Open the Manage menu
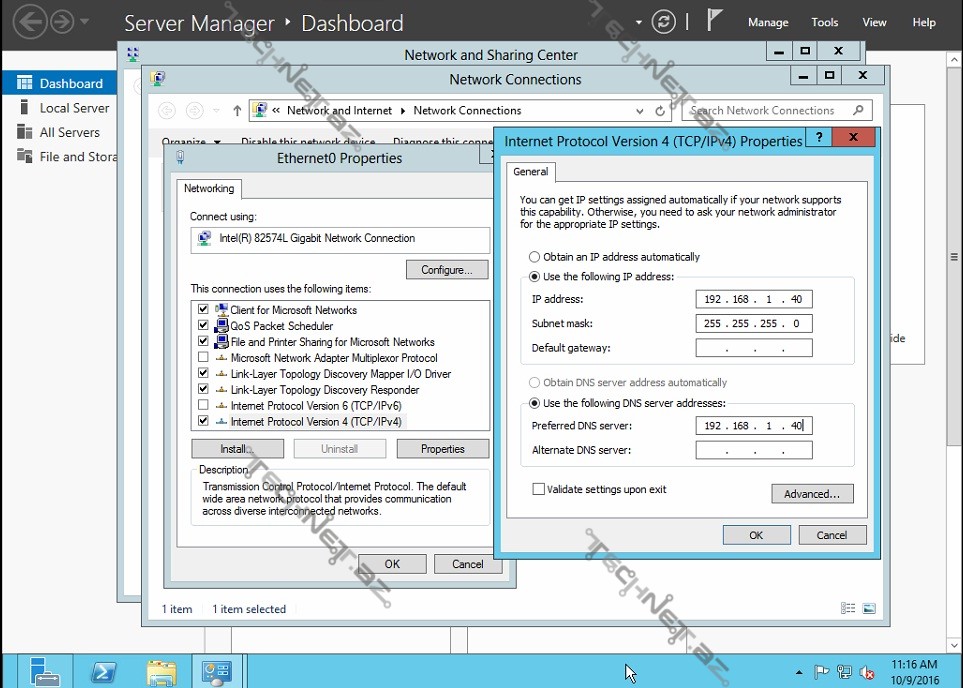 (x=768, y=22)
